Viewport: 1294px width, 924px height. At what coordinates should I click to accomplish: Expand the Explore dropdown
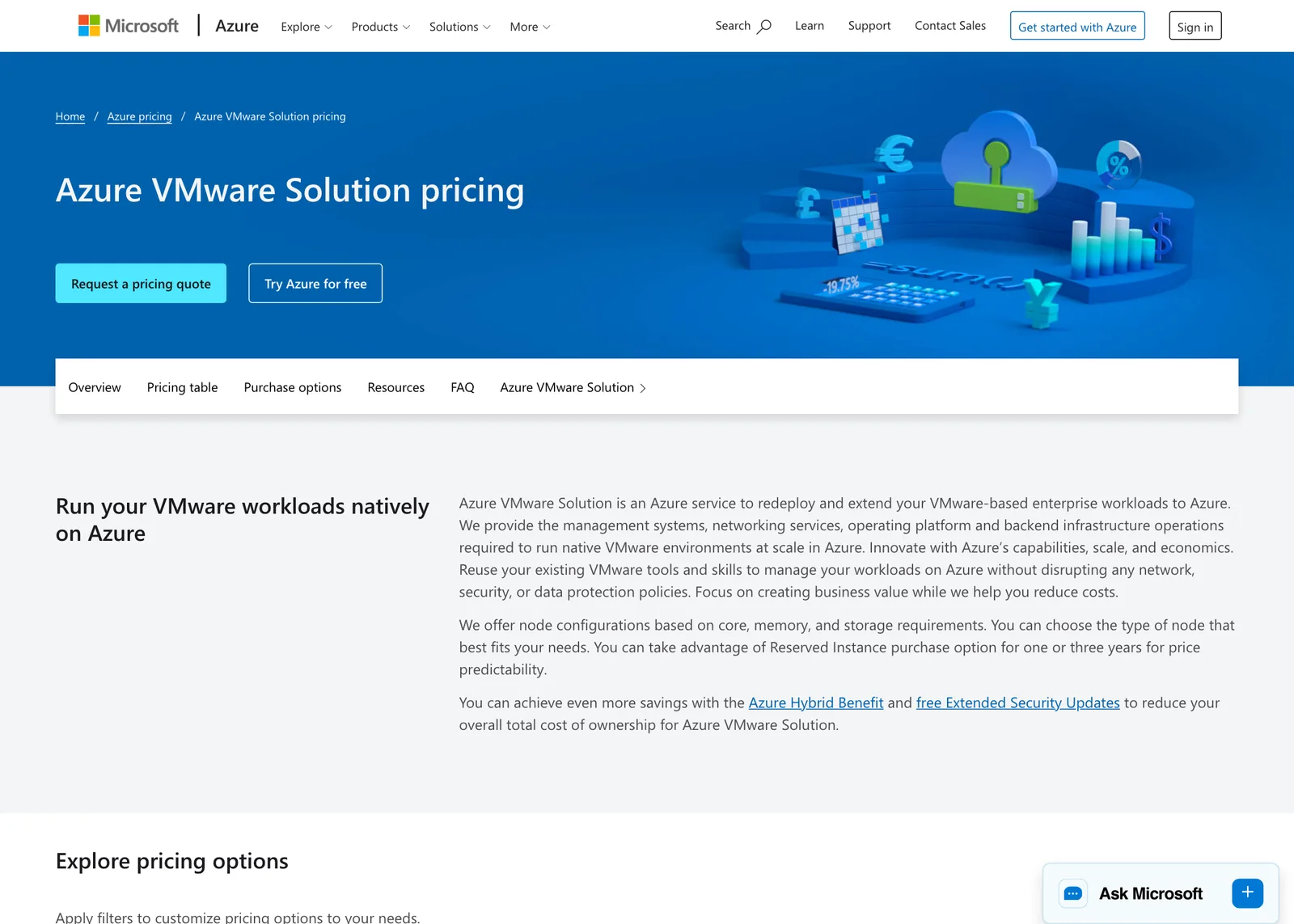307,27
